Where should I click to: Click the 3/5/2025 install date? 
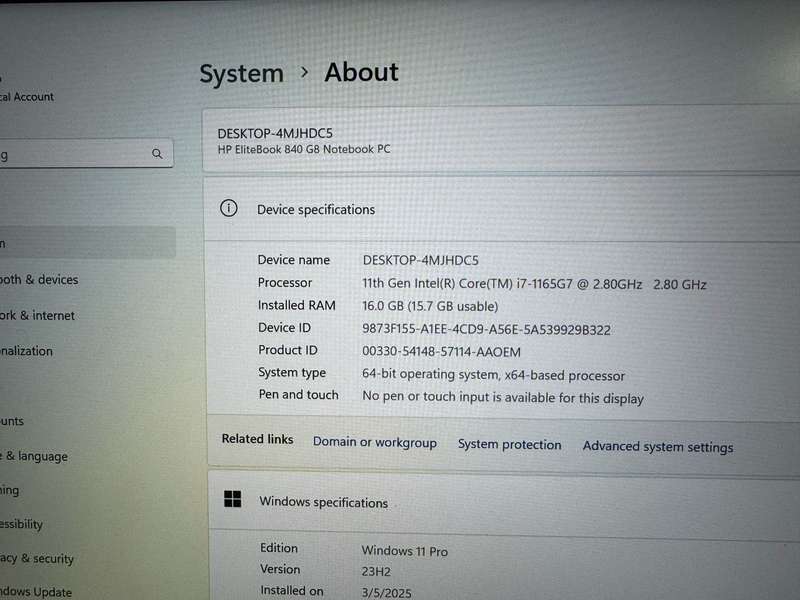click(386, 593)
